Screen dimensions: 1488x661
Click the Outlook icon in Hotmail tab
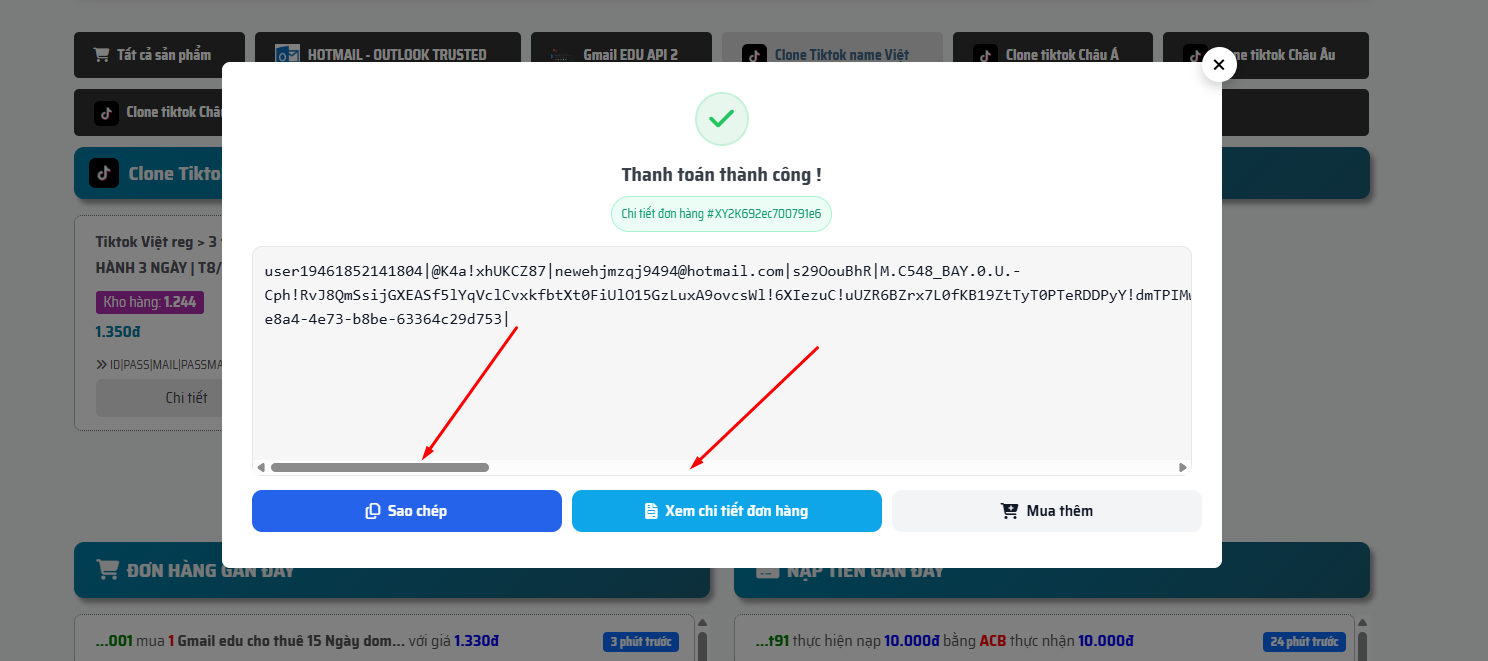tap(288, 55)
